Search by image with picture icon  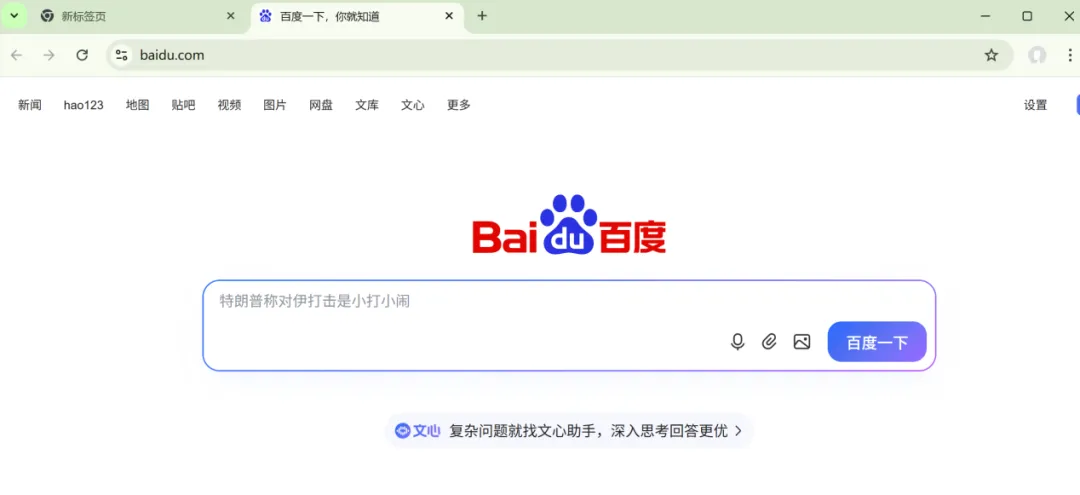point(802,341)
